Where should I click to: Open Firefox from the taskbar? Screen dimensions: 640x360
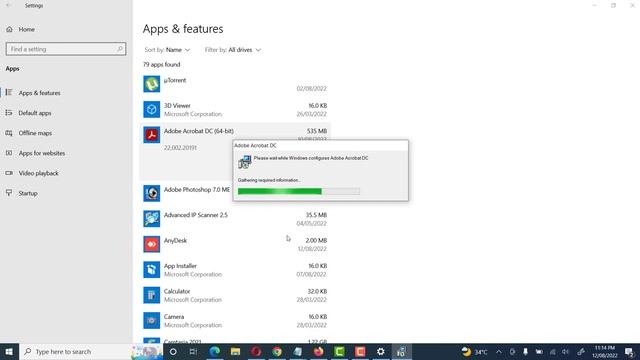(319, 351)
